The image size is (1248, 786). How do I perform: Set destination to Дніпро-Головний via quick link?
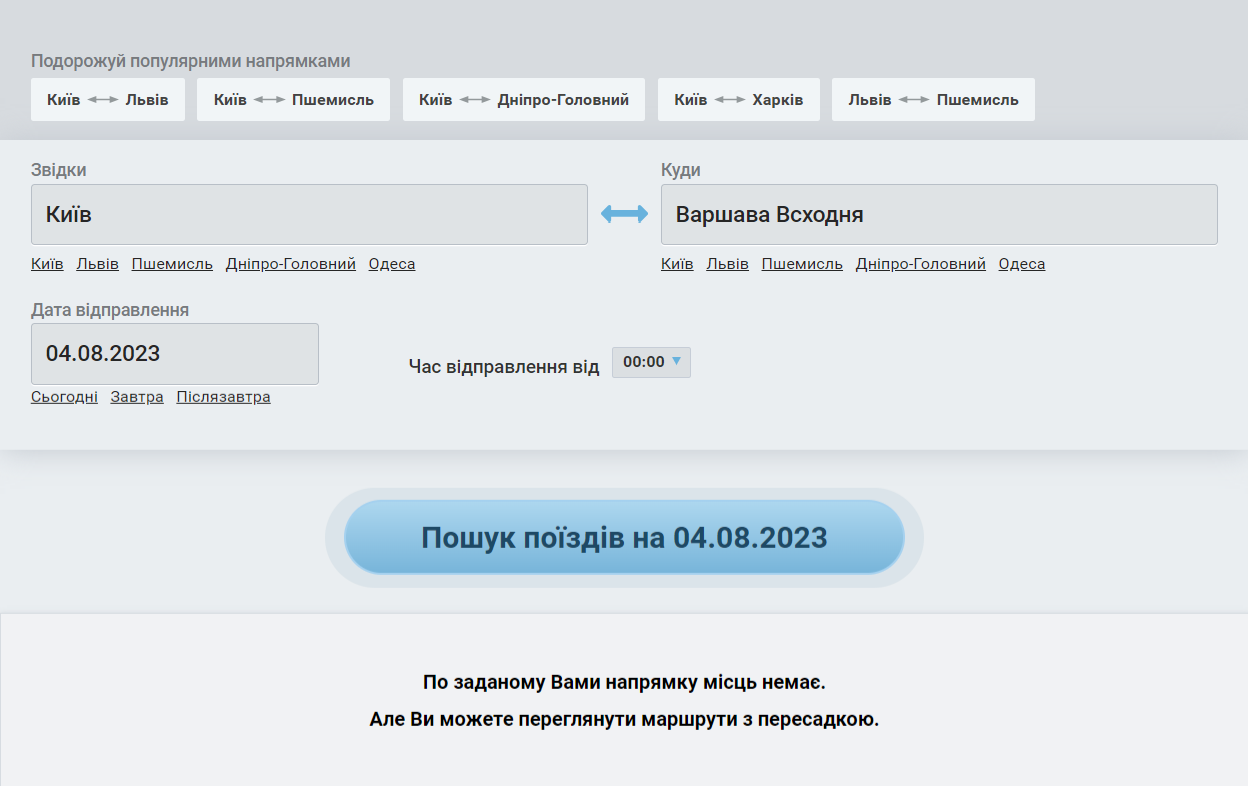(920, 263)
